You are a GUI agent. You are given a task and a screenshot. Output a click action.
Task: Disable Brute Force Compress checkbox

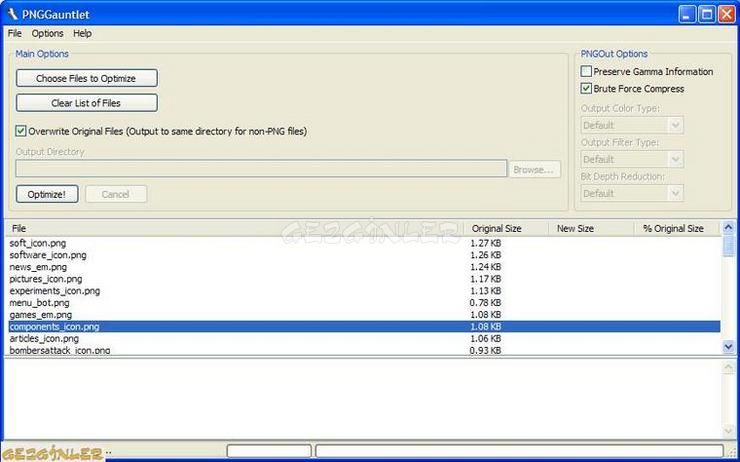click(x=586, y=89)
